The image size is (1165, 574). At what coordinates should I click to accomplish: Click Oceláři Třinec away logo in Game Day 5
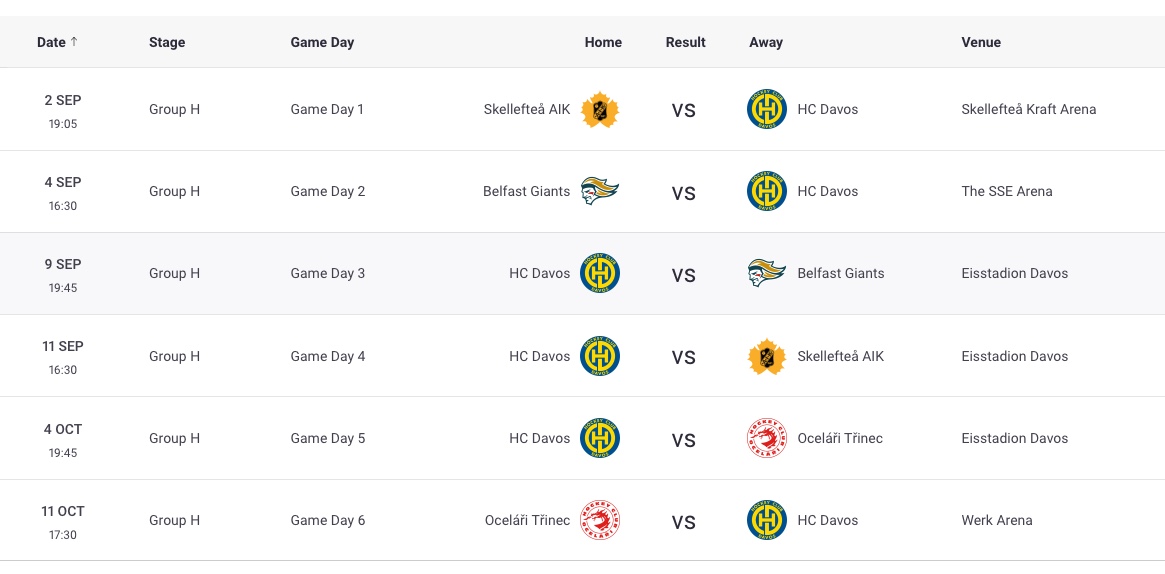pos(767,438)
